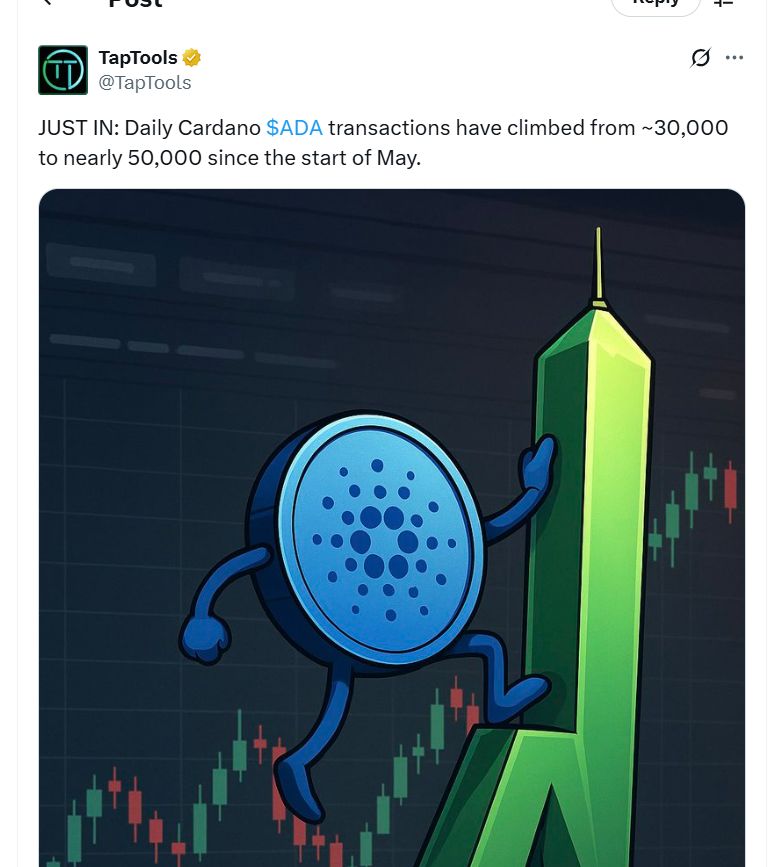Click the TapTools profile avatar
The width and height of the screenshot is (775, 867).
pyautogui.click(x=63, y=70)
